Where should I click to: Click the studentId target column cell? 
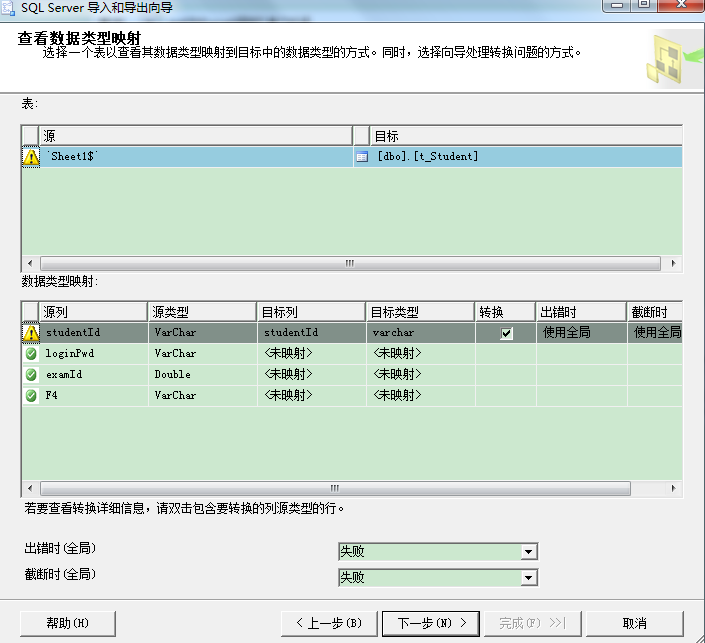[x=312, y=333]
